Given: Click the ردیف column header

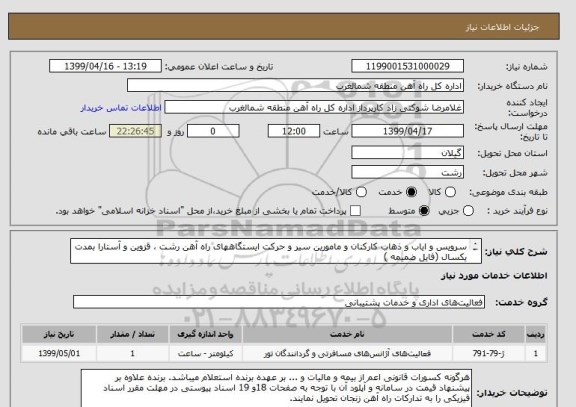Looking at the screenshot, I should point(536,334).
